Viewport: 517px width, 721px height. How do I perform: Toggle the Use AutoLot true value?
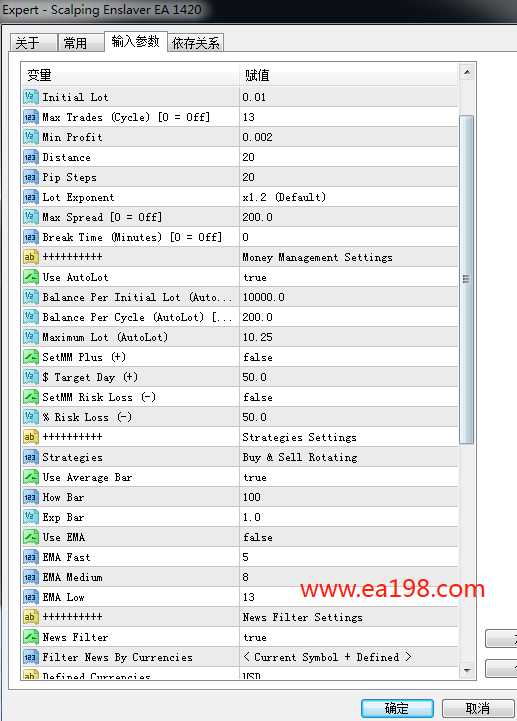click(349, 277)
